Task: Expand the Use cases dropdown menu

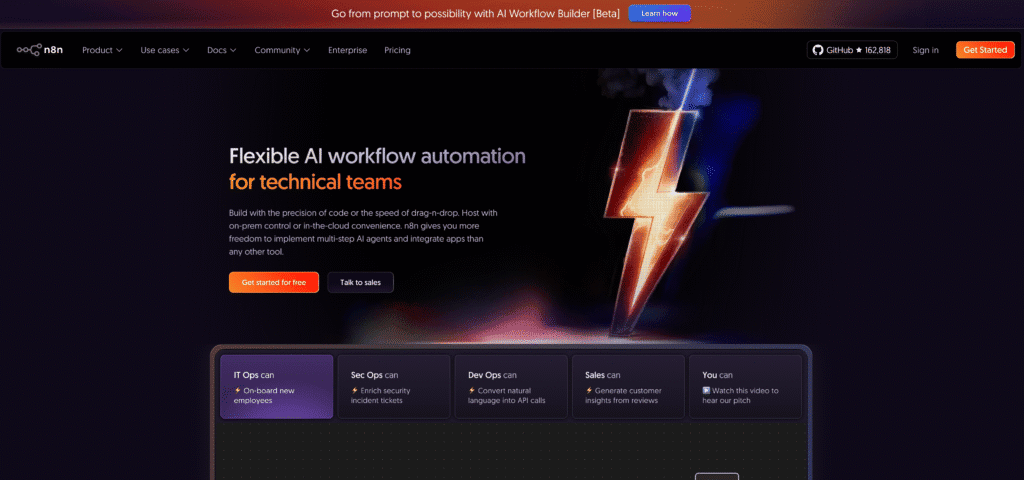Action: click(165, 50)
